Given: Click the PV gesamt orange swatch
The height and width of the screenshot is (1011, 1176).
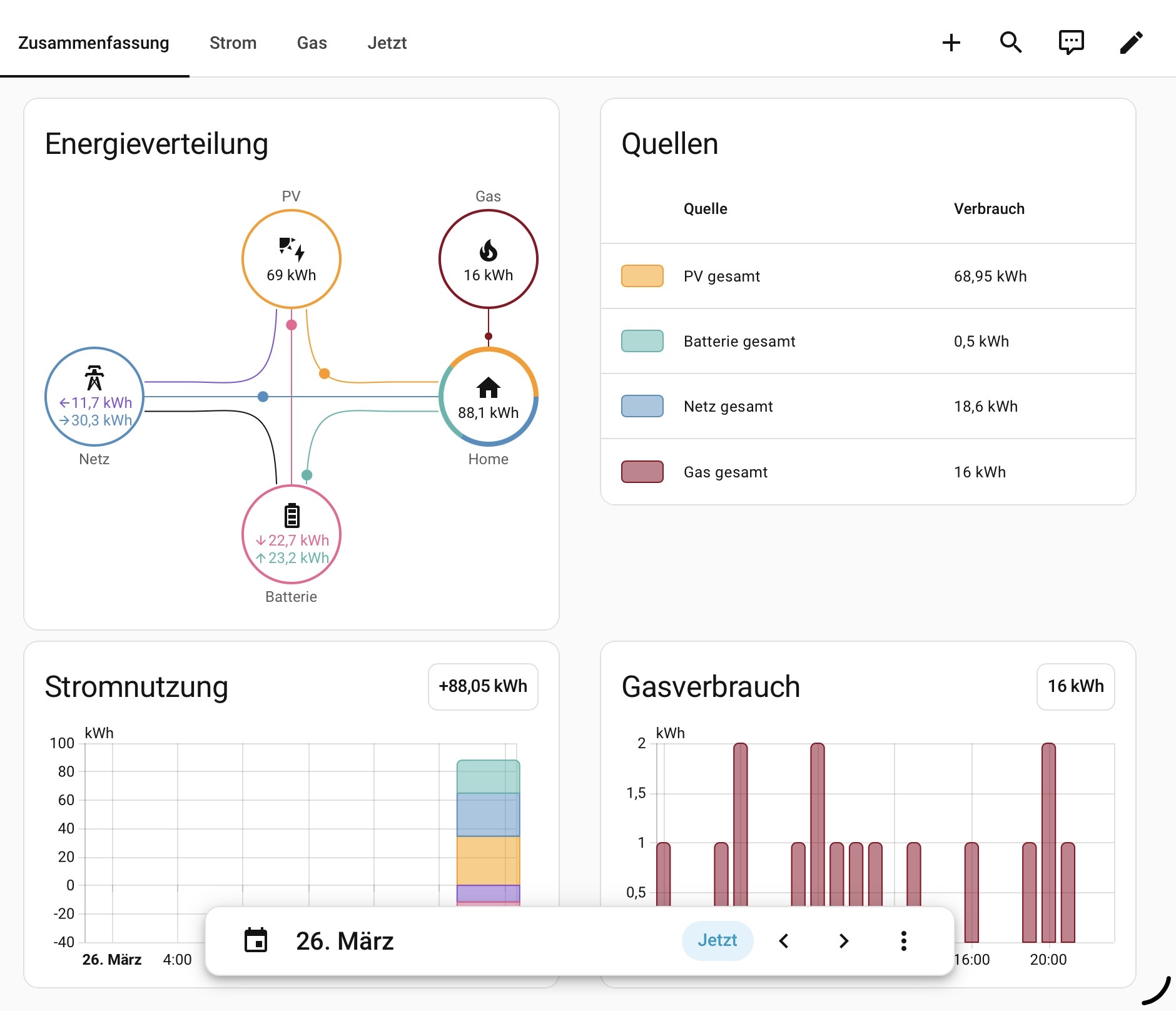Looking at the screenshot, I should click(x=642, y=276).
